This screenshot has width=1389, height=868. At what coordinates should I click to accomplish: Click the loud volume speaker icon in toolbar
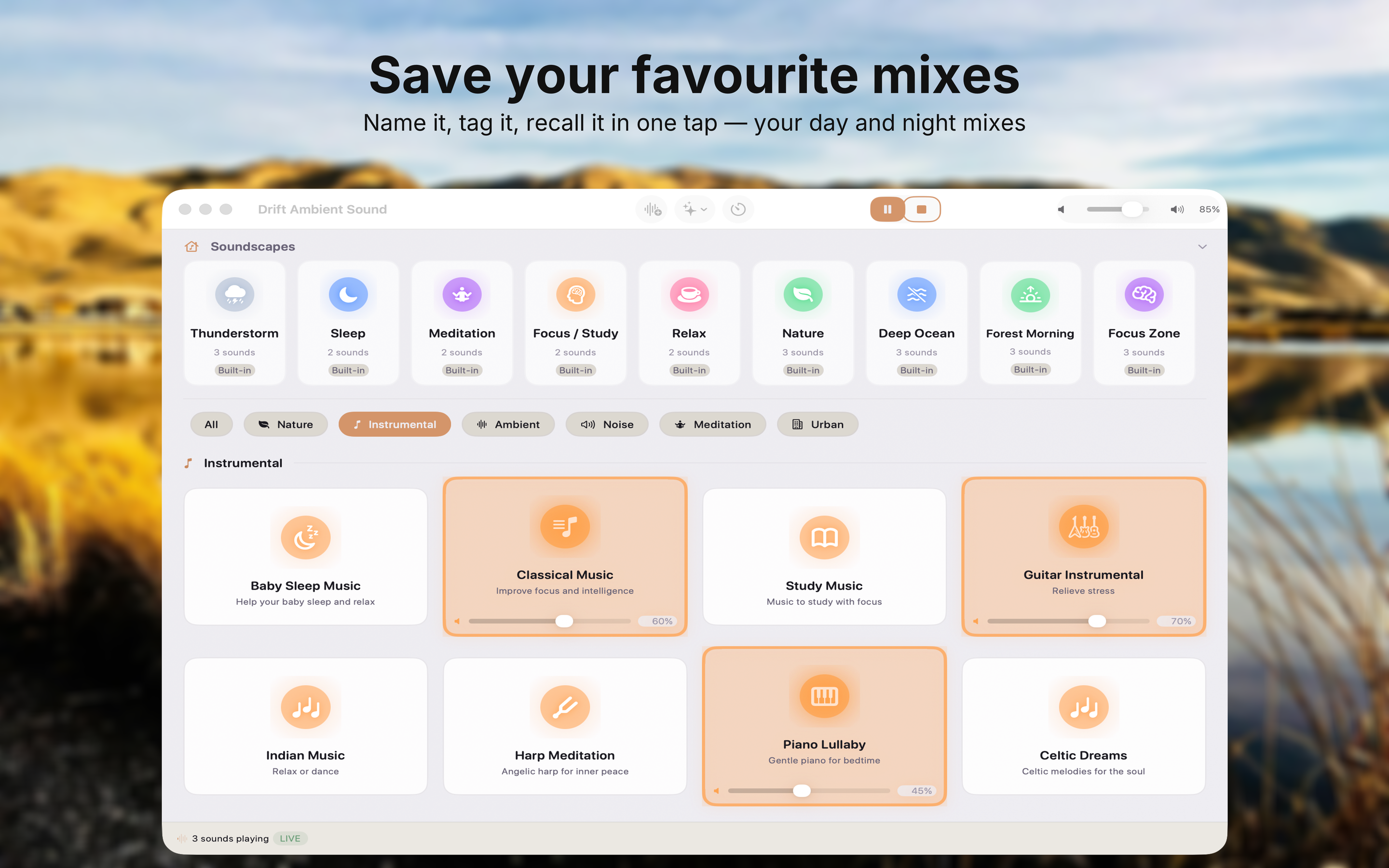tap(1177, 210)
